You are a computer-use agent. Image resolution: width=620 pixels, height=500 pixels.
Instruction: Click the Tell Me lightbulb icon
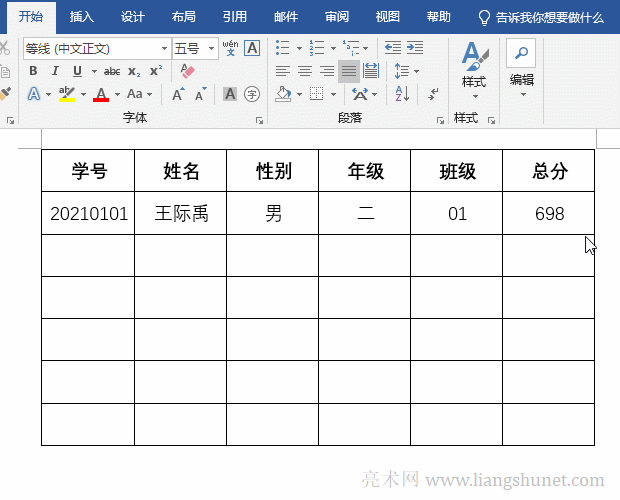[x=484, y=17]
